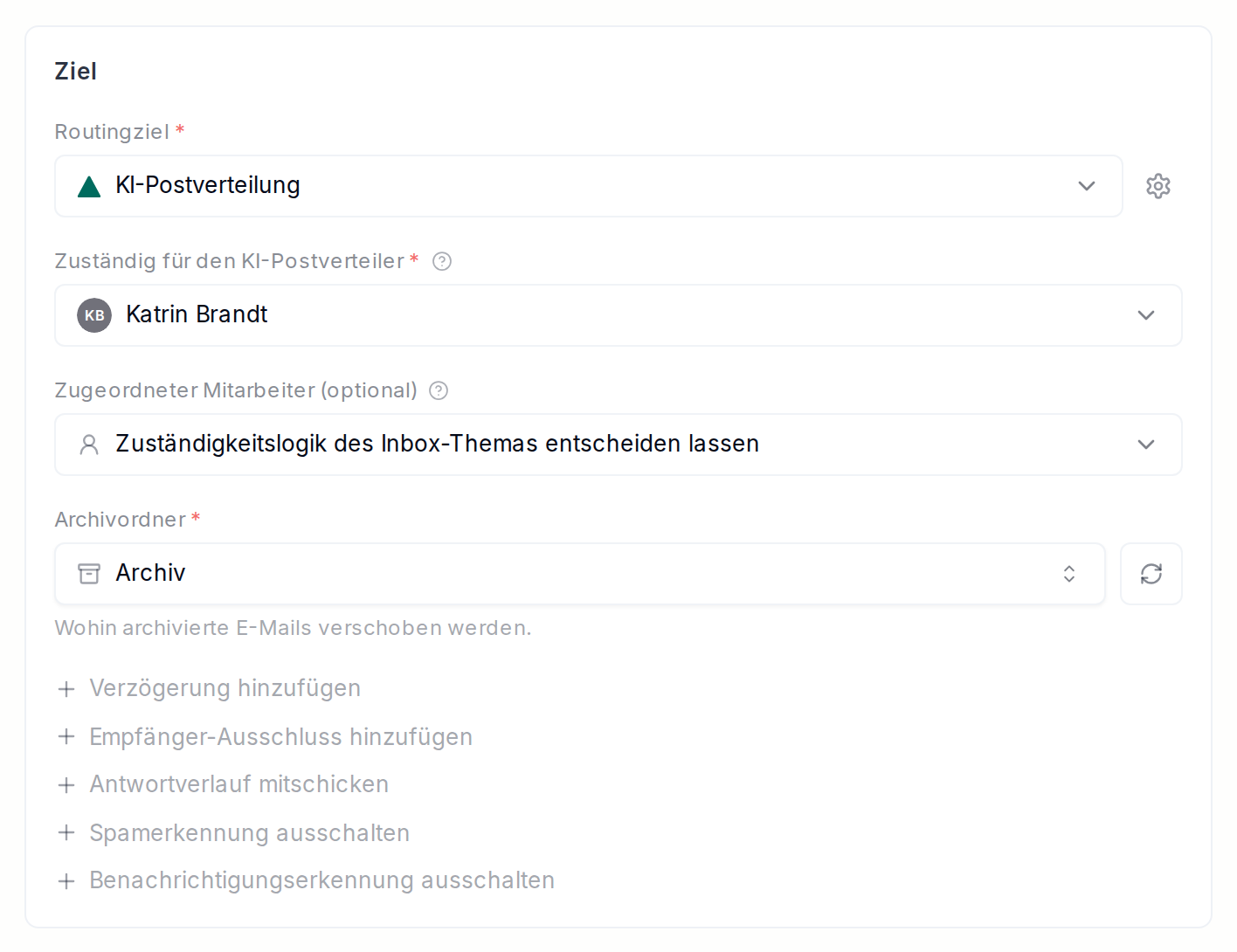Click the archive box icon
Viewport: 1237px width, 952px height.
pos(89,574)
